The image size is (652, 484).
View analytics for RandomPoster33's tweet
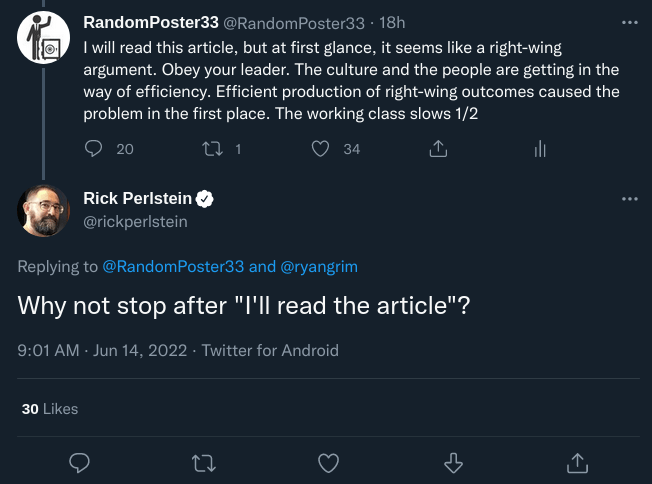pos(540,149)
